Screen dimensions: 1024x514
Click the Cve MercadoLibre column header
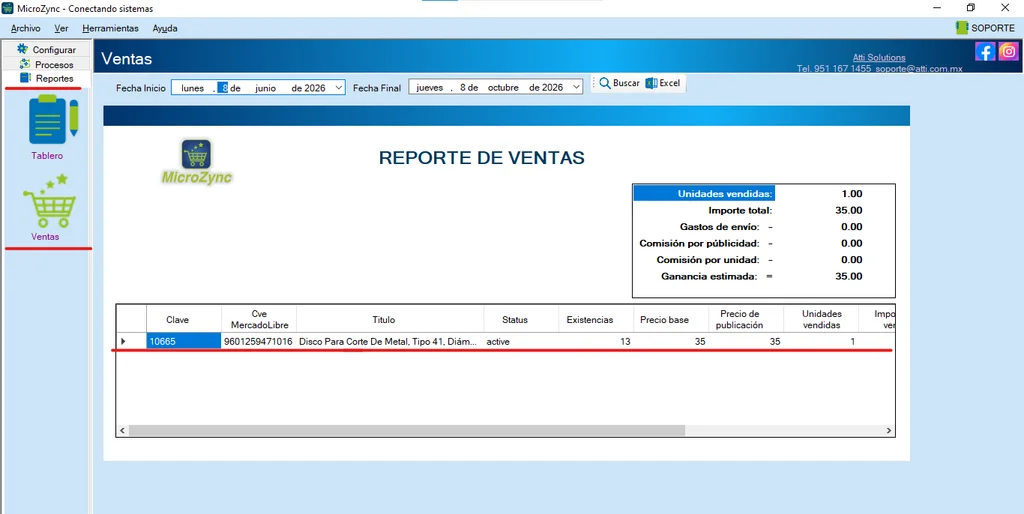259,320
